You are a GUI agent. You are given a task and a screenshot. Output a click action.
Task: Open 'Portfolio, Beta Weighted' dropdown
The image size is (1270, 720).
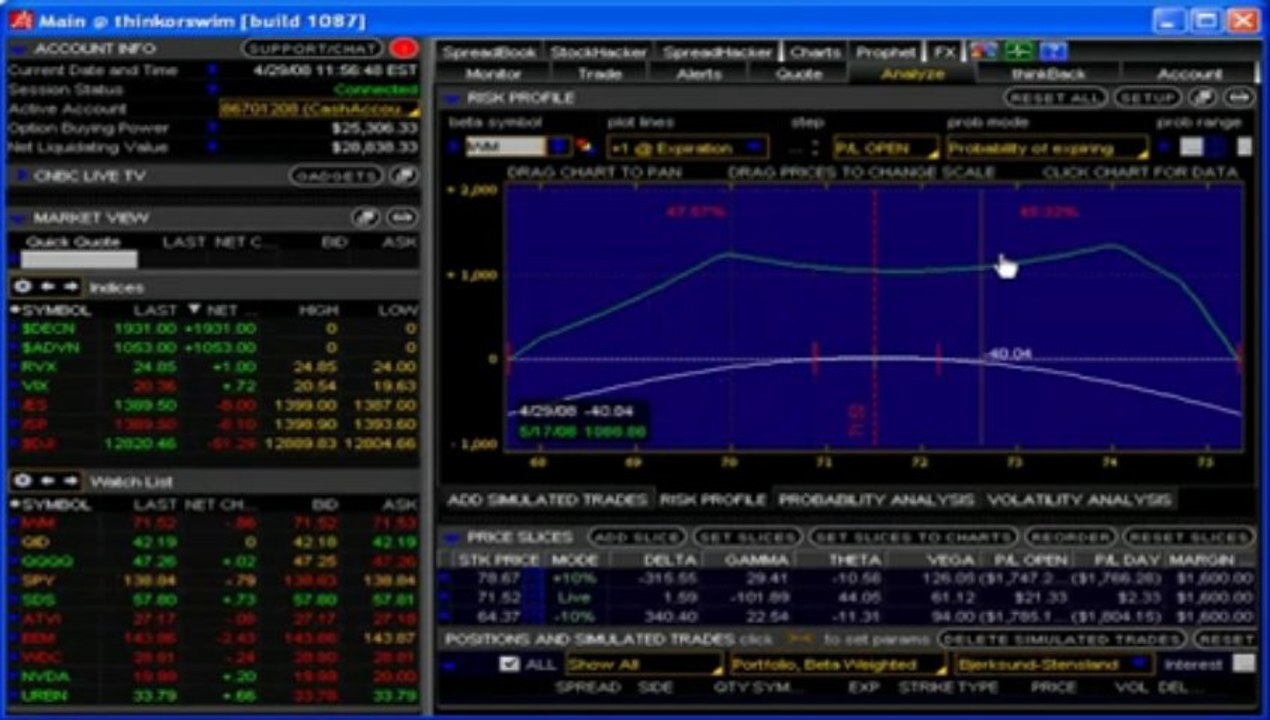point(838,664)
